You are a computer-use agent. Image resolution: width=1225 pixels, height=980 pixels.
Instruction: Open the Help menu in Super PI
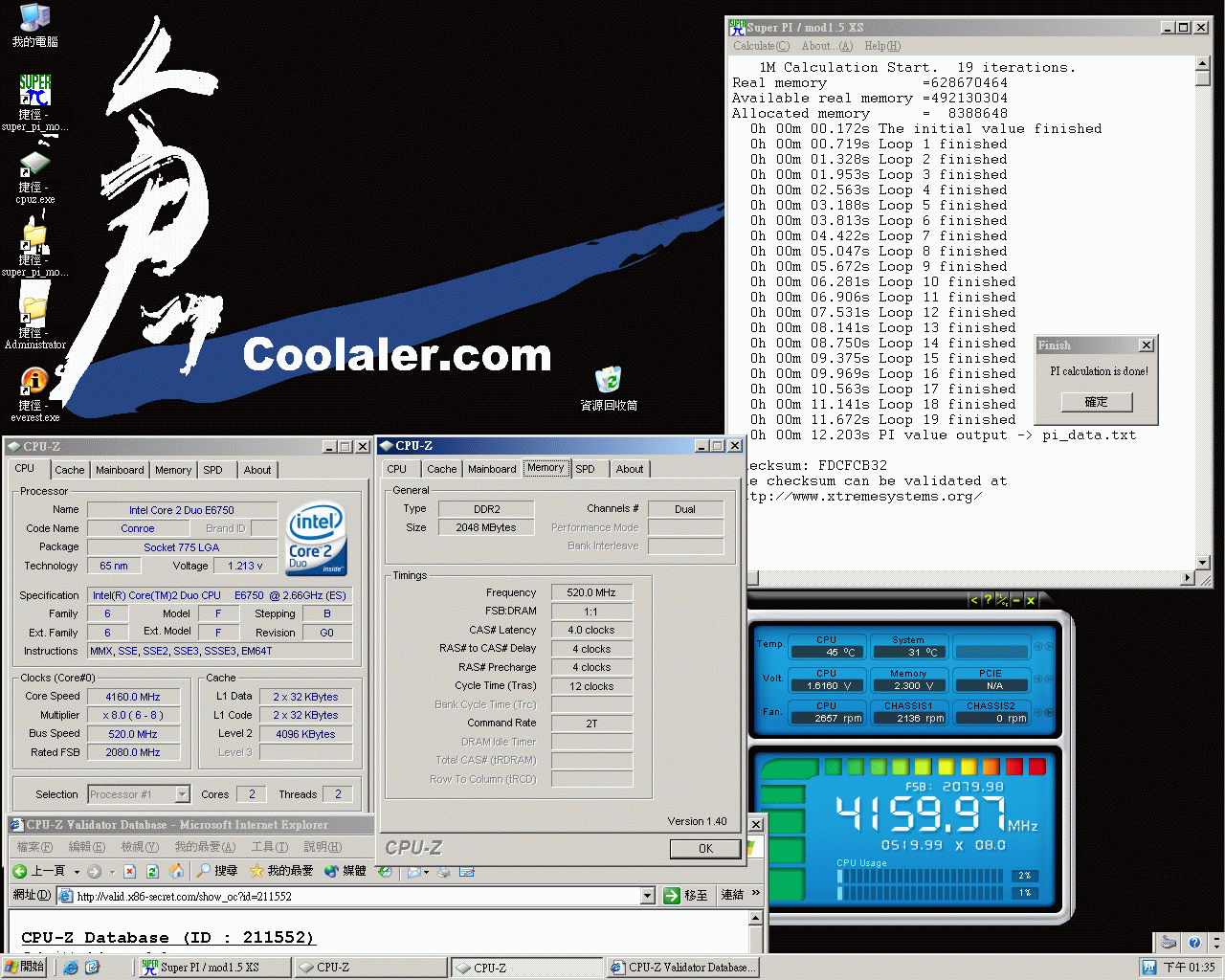(x=882, y=46)
